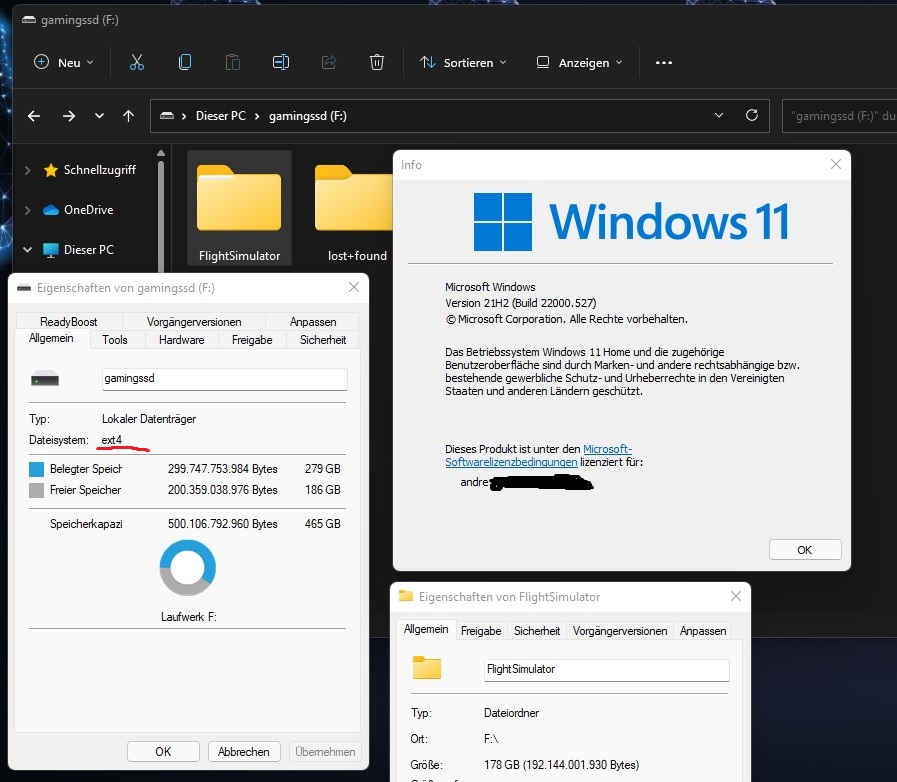Expand address bar history dropdown
The image size is (897, 782).
coord(719,116)
